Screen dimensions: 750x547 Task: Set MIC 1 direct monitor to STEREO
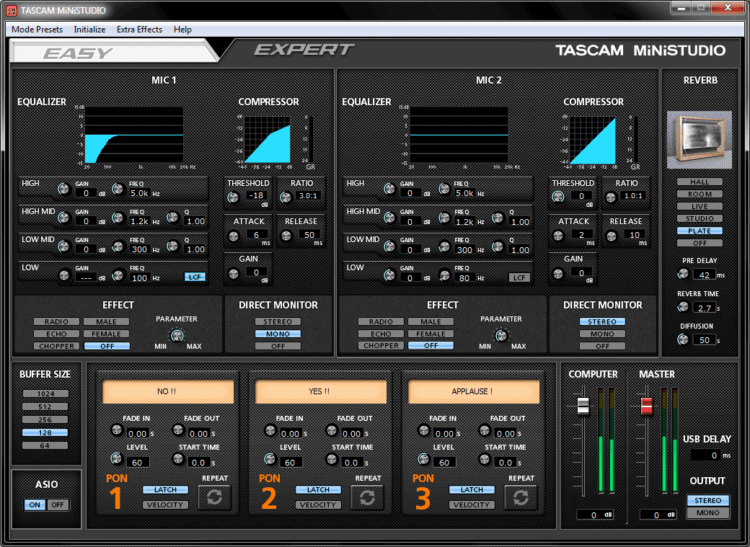(x=278, y=322)
